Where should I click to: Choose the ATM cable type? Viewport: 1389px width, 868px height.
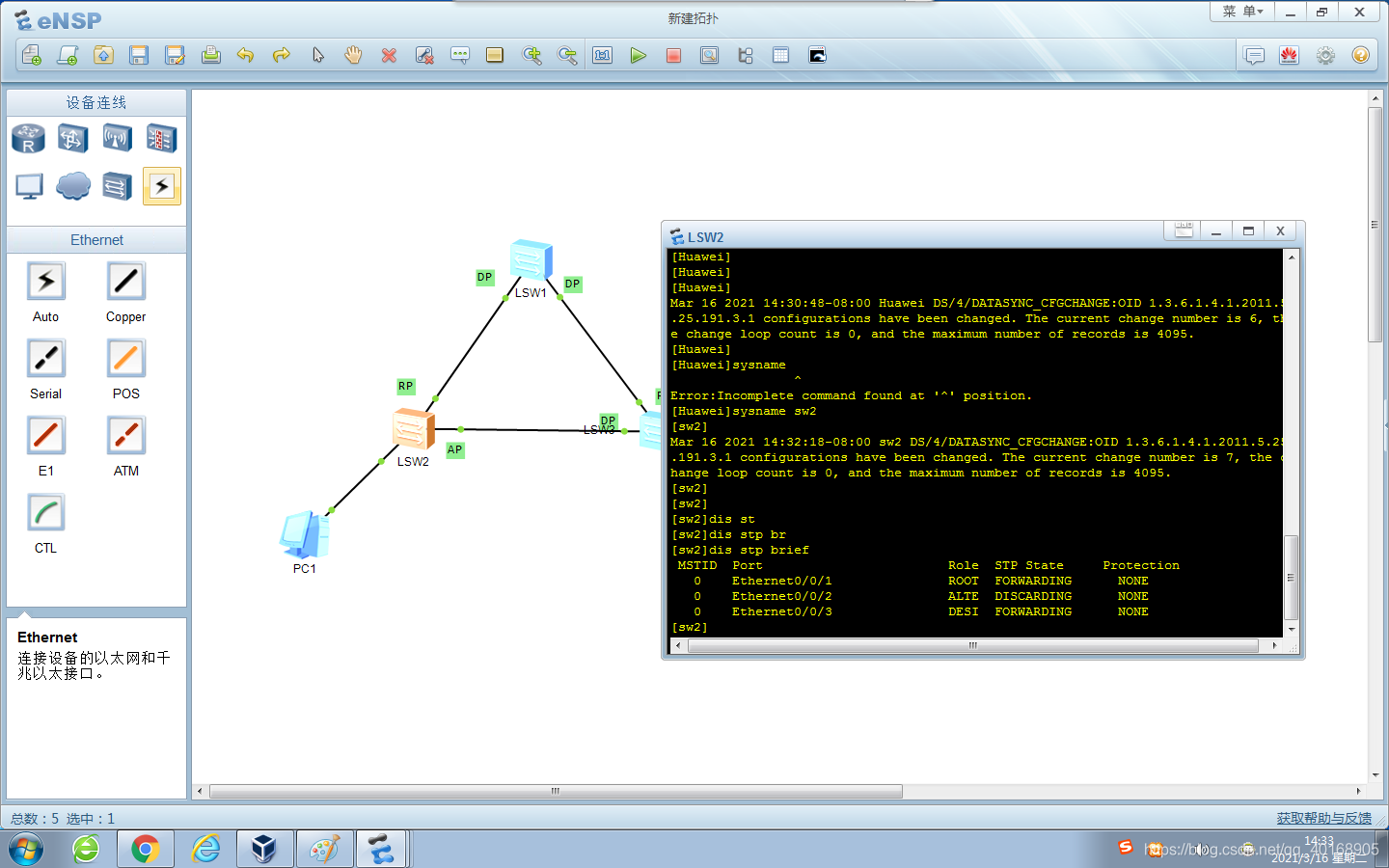[x=125, y=436]
